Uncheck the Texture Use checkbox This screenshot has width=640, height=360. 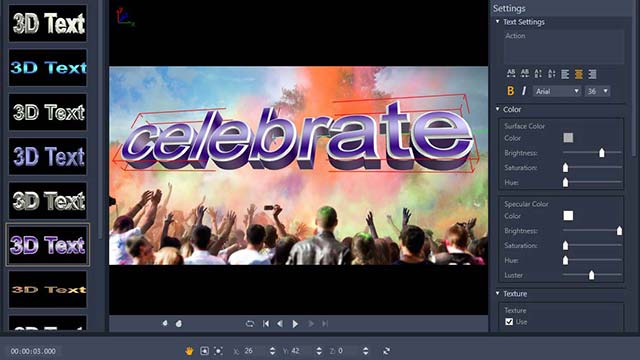coord(509,322)
